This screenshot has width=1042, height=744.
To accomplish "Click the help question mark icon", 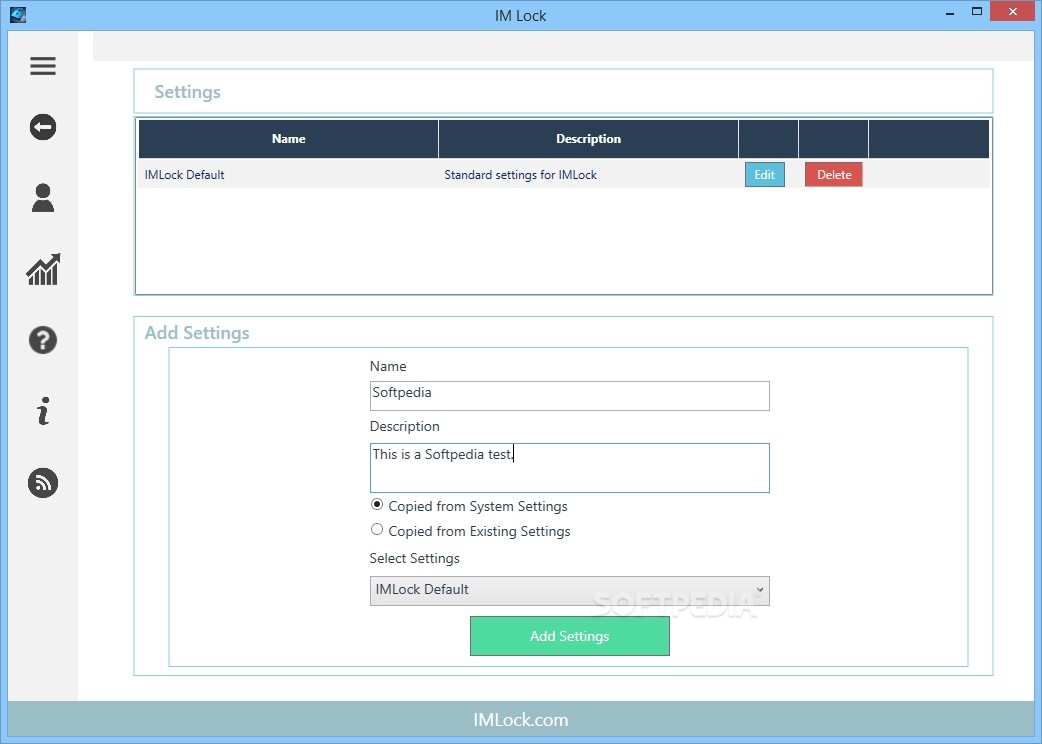I will pos(43,340).
